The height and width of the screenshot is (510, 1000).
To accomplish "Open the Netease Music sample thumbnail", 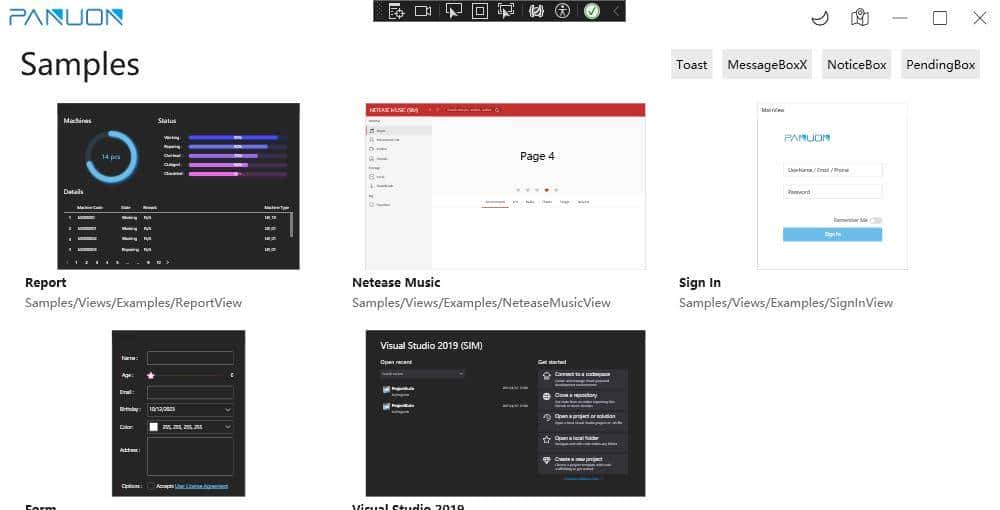I will click(x=506, y=186).
